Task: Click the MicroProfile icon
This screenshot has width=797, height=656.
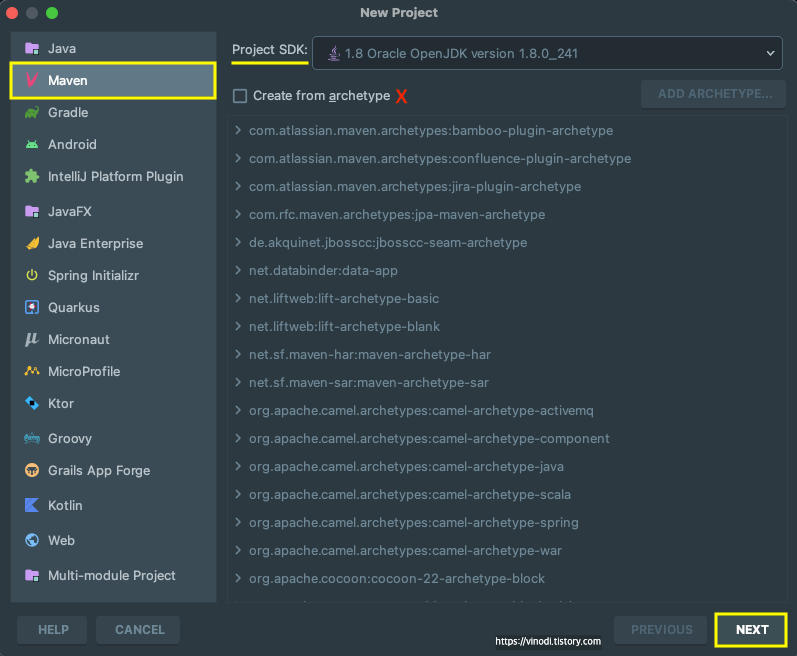Action: point(32,371)
